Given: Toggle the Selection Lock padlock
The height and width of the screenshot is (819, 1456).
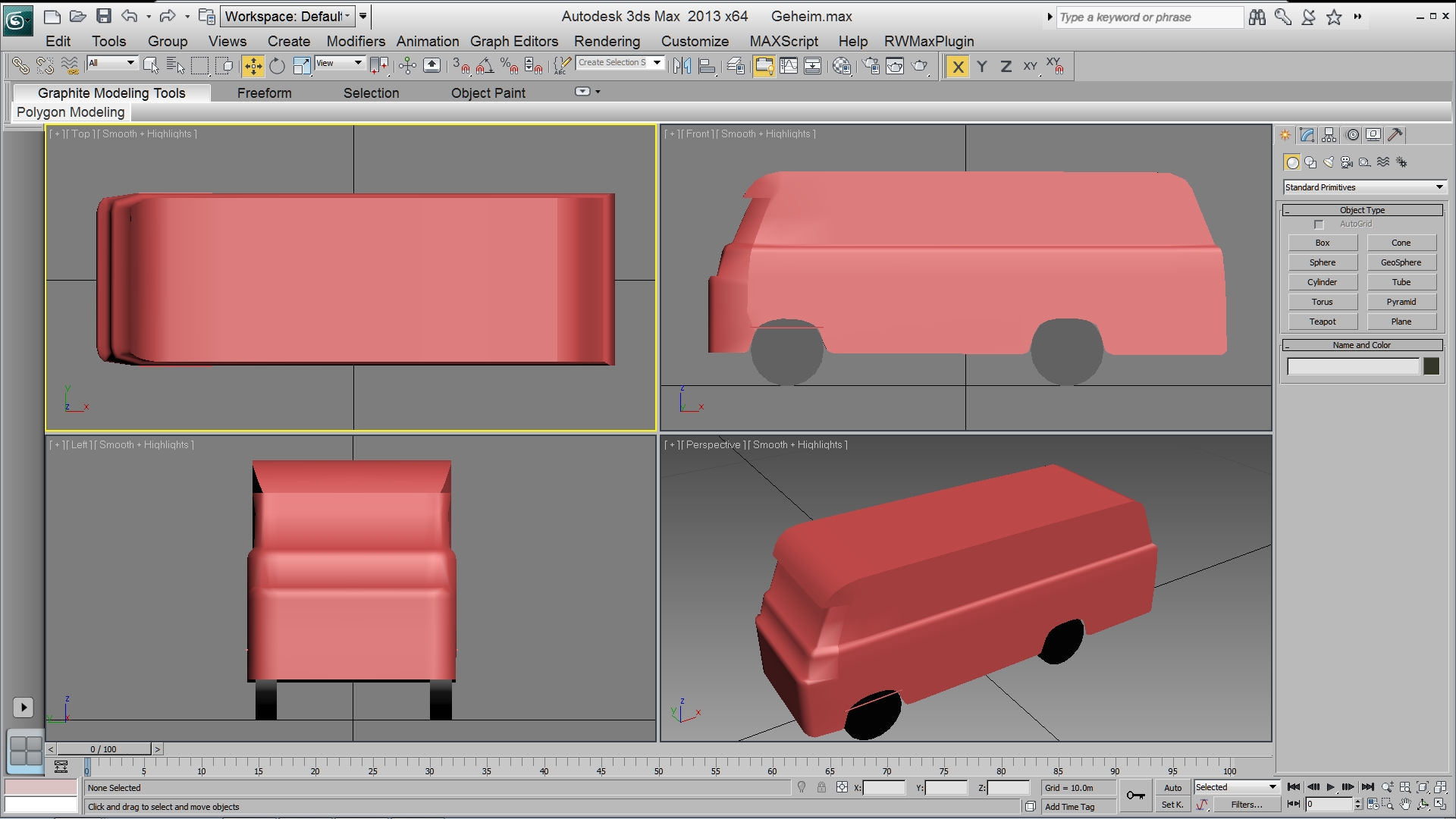Looking at the screenshot, I should pos(821,788).
